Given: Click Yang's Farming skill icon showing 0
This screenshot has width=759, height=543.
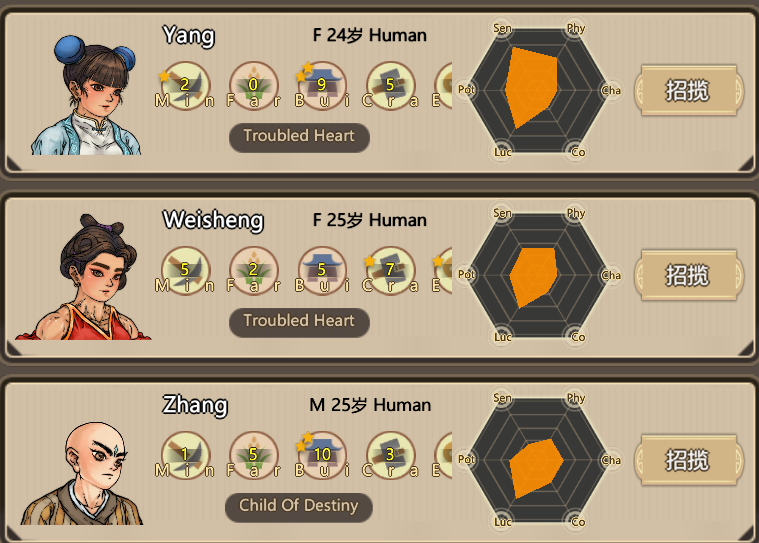Looking at the screenshot, I should (x=254, y=86).
